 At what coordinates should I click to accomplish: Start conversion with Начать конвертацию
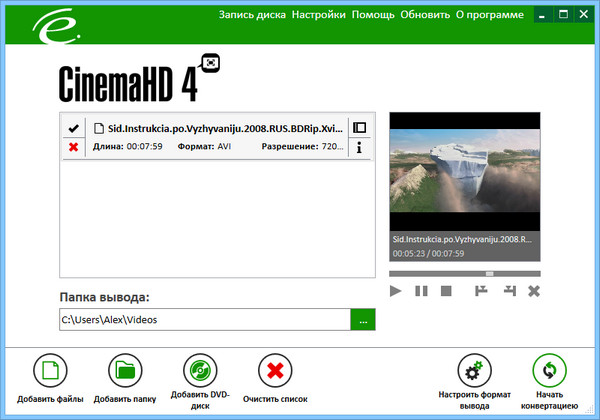point(549,370)
